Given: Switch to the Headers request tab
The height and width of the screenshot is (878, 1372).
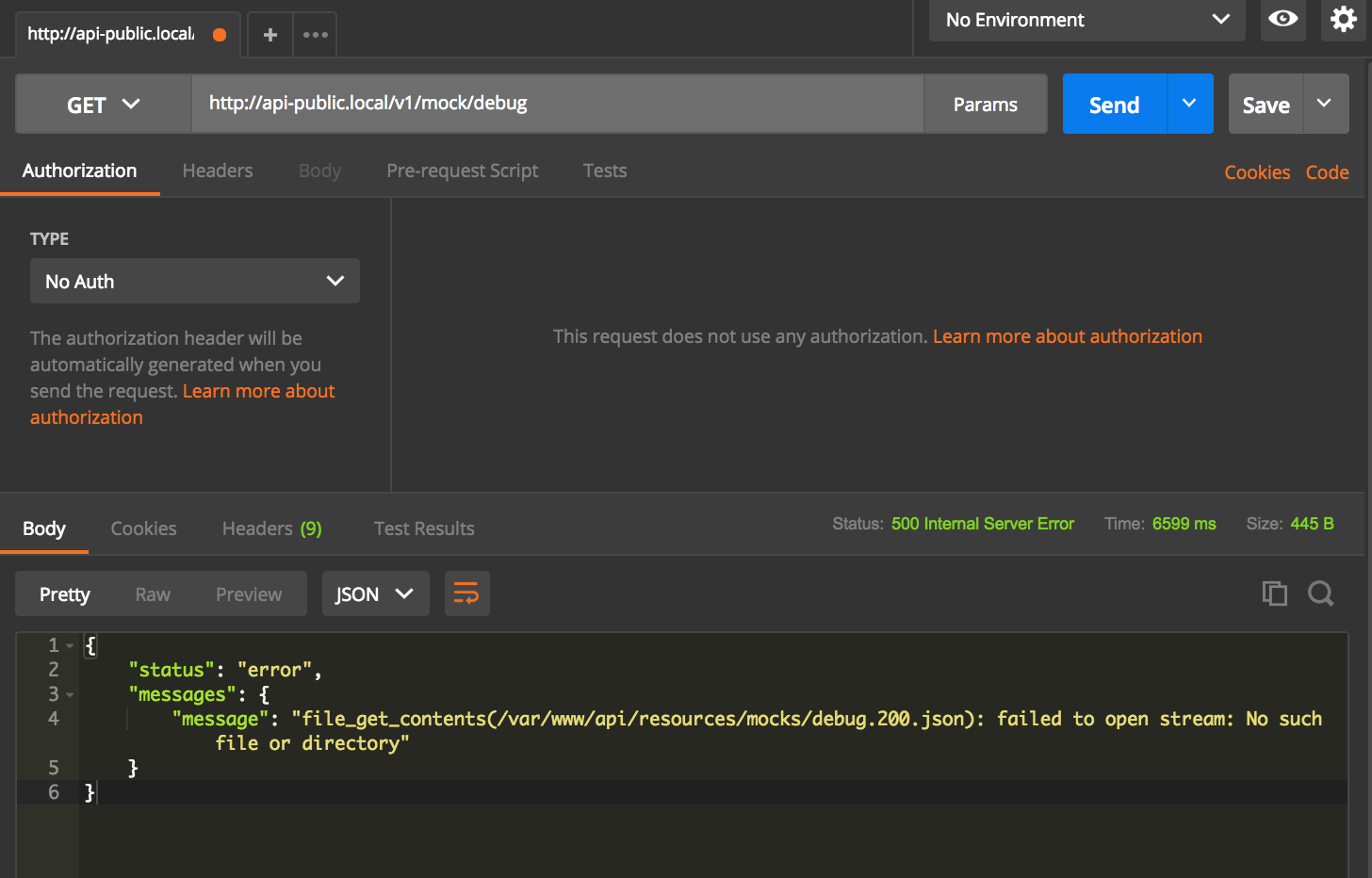Looking at the screenshot, I should [218, 171].
